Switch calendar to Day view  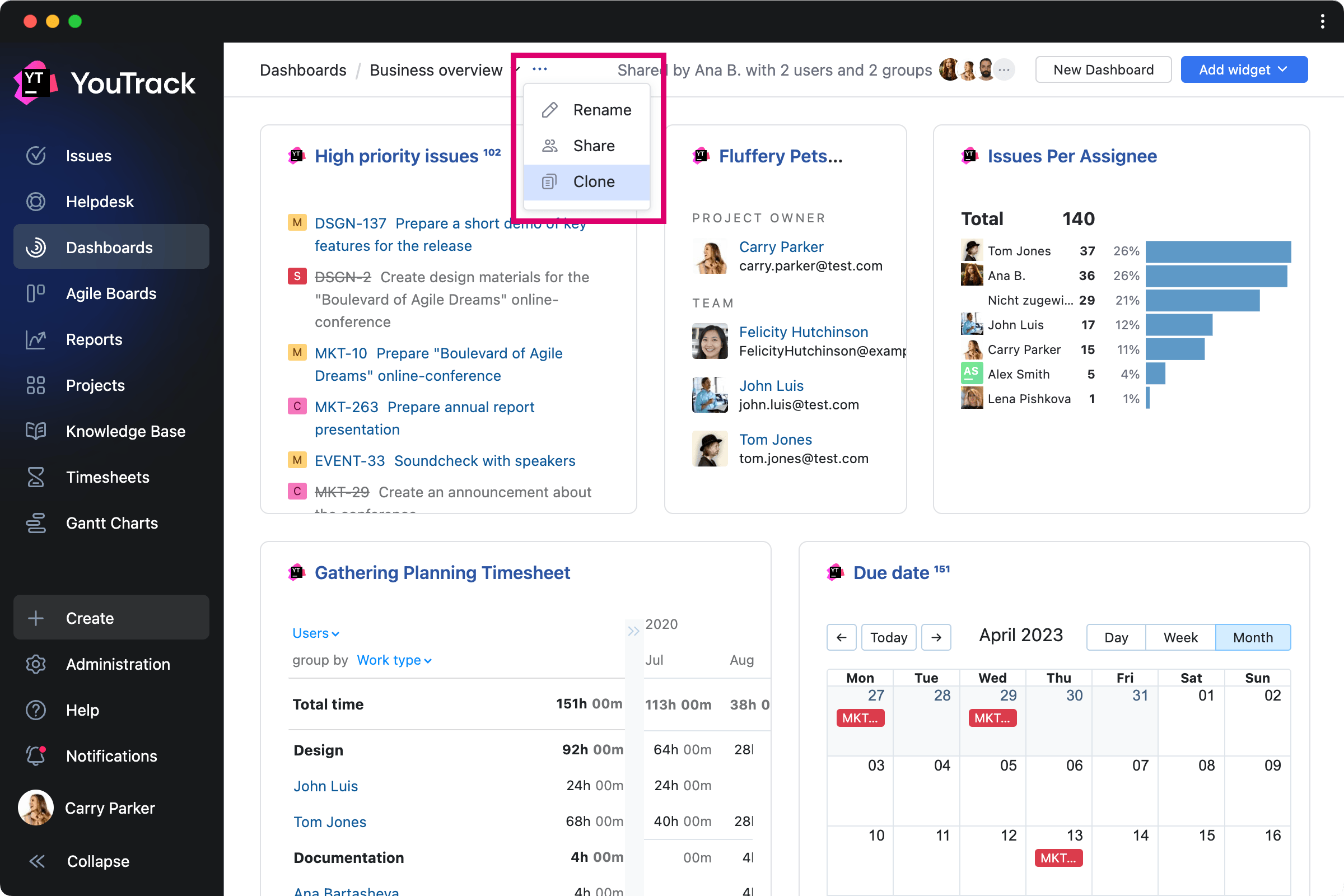(x=1116, y=637)
